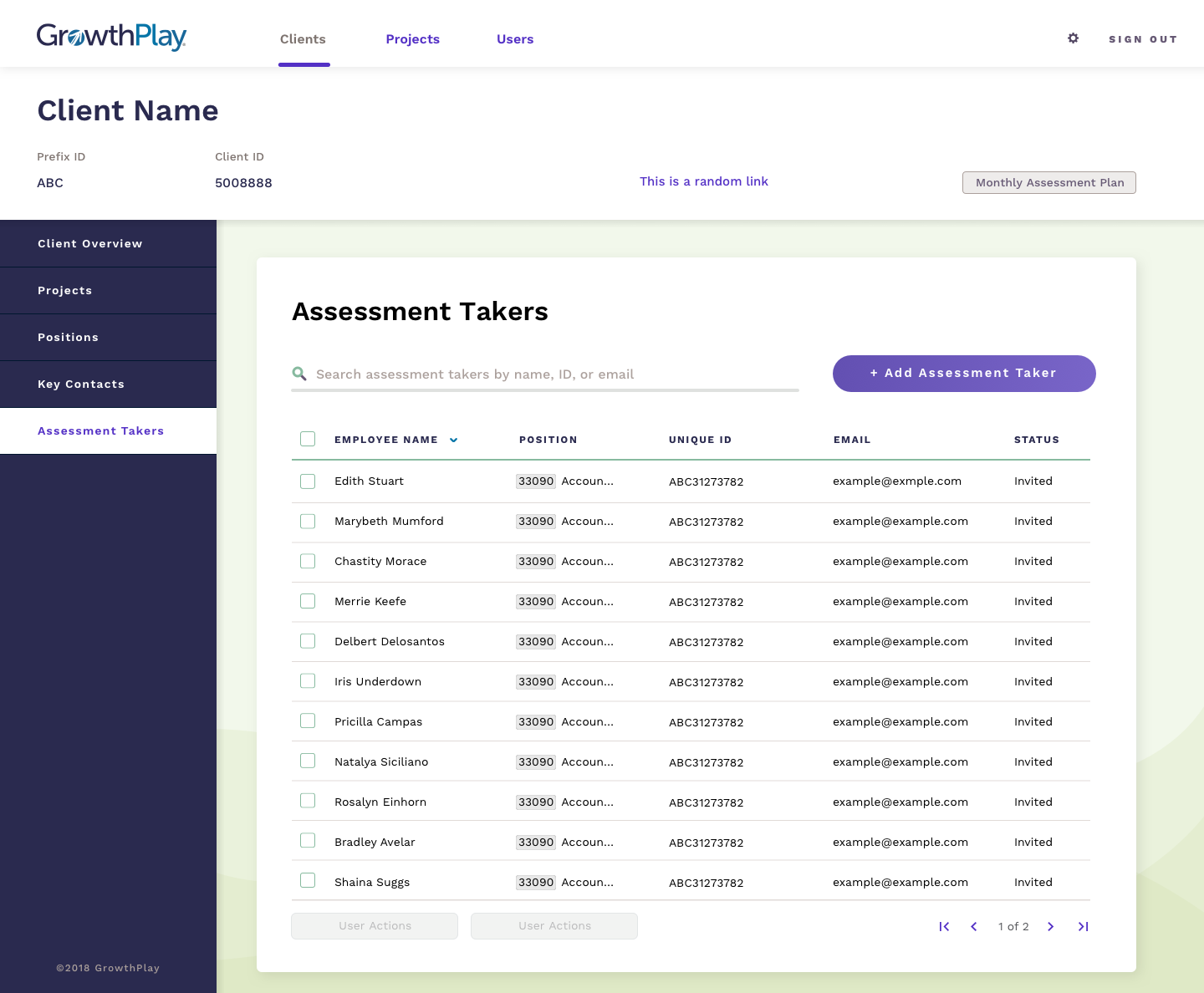
Task: Tick the Chastity Morace row checkbox
Action: [308, 562]
